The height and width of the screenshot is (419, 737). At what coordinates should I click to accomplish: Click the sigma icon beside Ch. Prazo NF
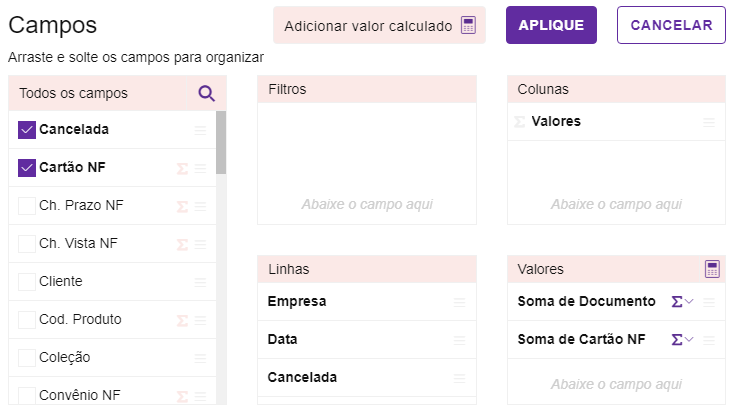(182, 206)
